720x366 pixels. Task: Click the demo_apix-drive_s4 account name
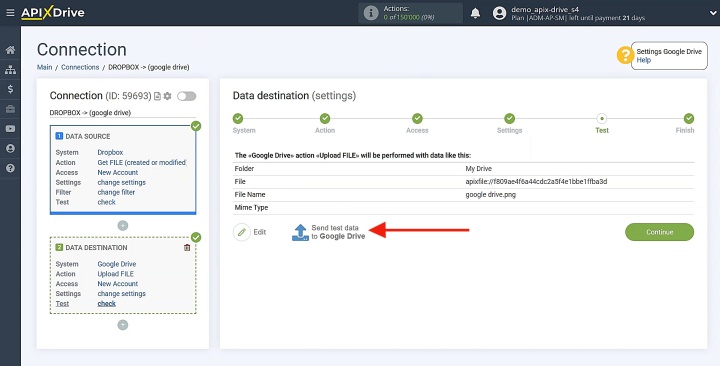545,9
